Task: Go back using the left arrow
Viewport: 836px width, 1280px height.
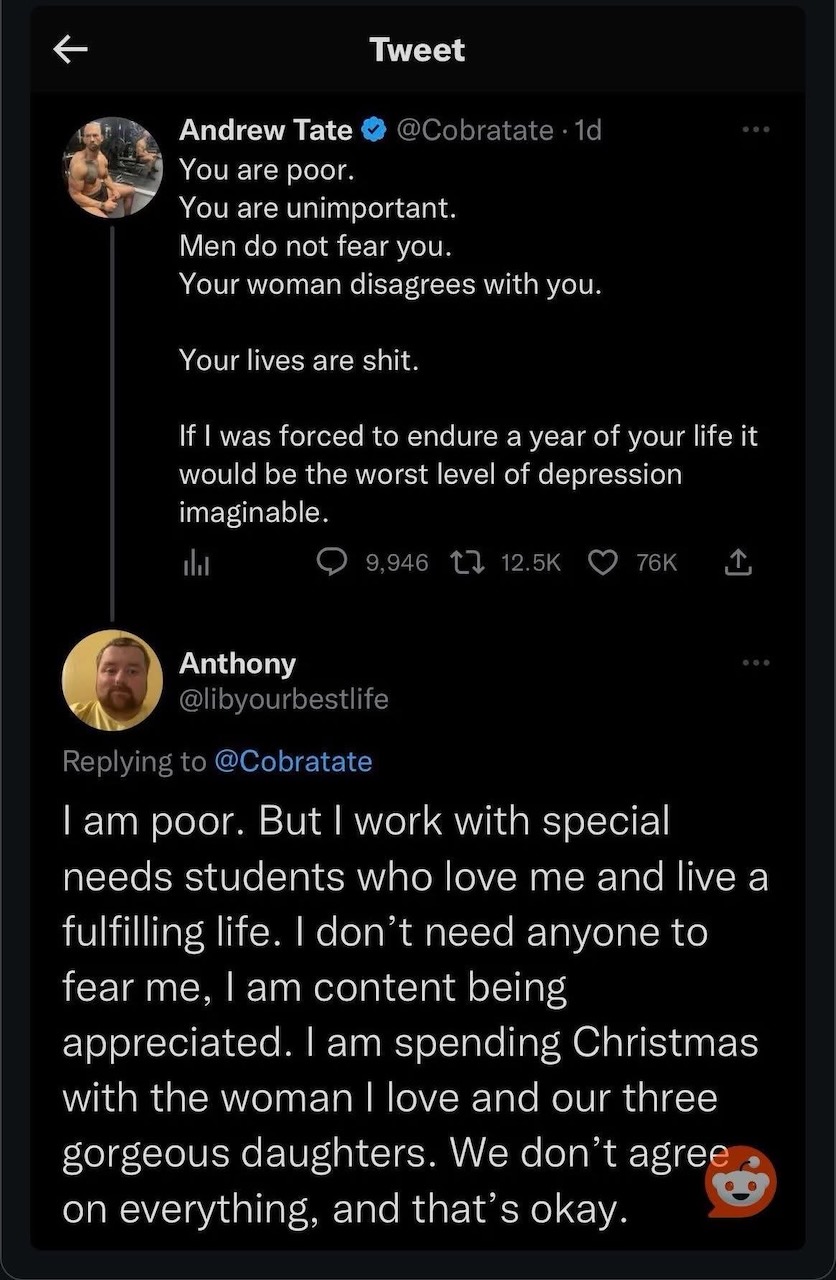Action: tap(71, 50)
